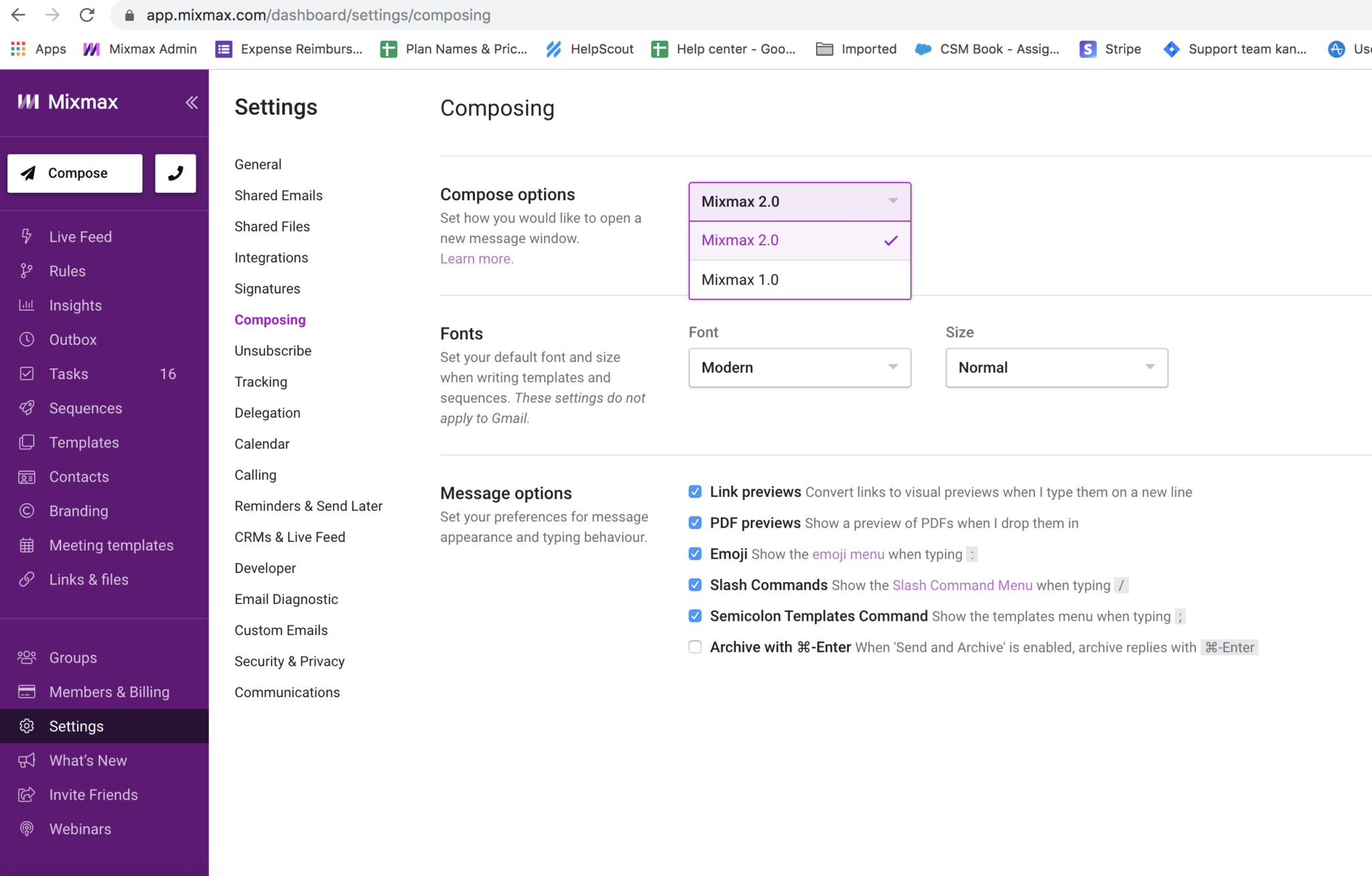Disable the Link previews checkbox
Viewport: 1372px width, 876px height.
point(695,491)
